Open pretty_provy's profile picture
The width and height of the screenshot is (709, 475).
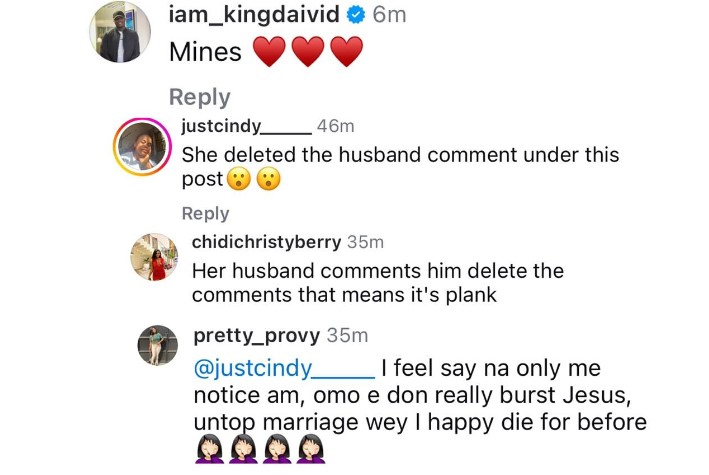click(x=157, y=345)
